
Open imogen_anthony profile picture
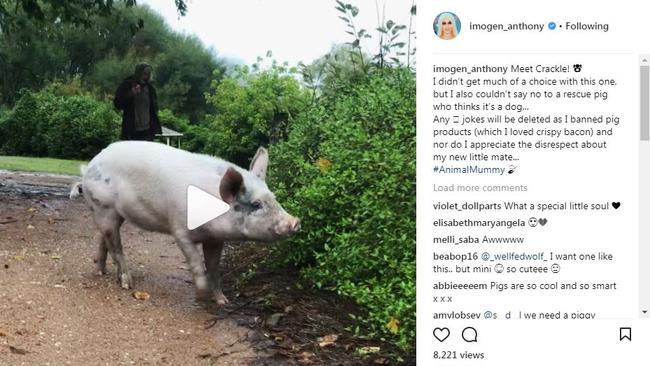447,26
